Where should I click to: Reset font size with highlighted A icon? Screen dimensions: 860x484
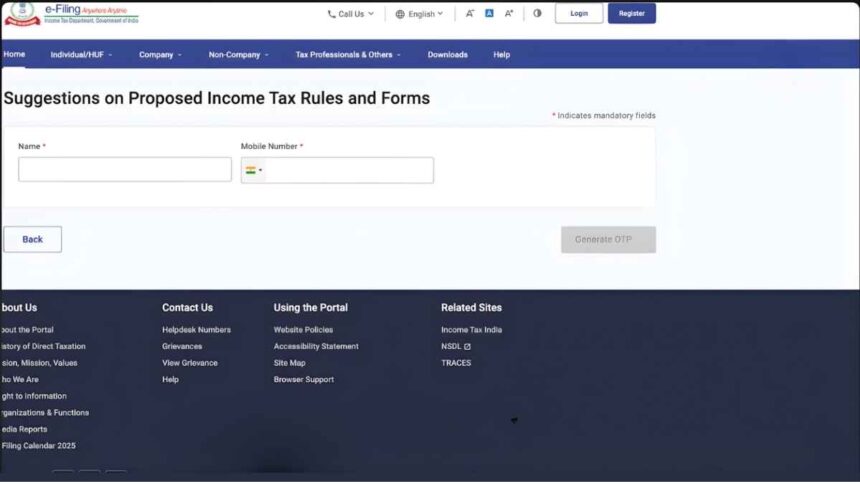click(489, 13)
